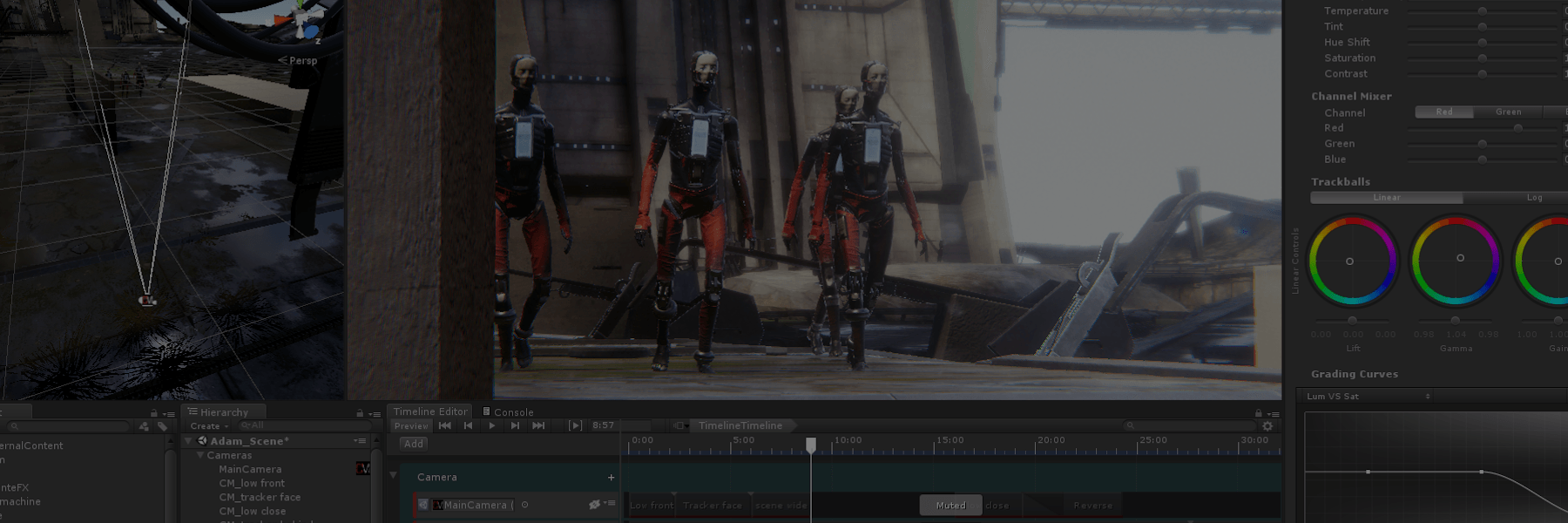Image resolution: width=1568 pixels, height=523 pixels.
Task: Step to the next timeline frame
Action: click(515, 425)
